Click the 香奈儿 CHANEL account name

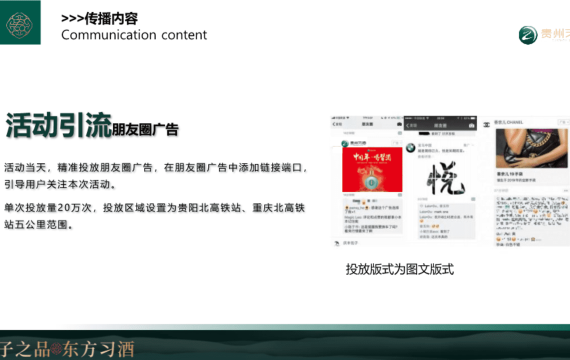pyautogui.click(x=510, y=122)
